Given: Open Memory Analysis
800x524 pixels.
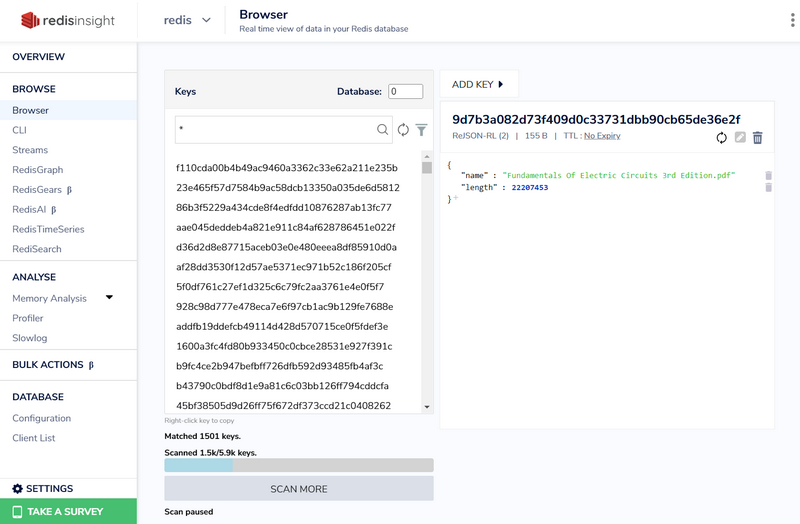Looking at the screenshot, I should pyautogui.click(x=49, y=298).
